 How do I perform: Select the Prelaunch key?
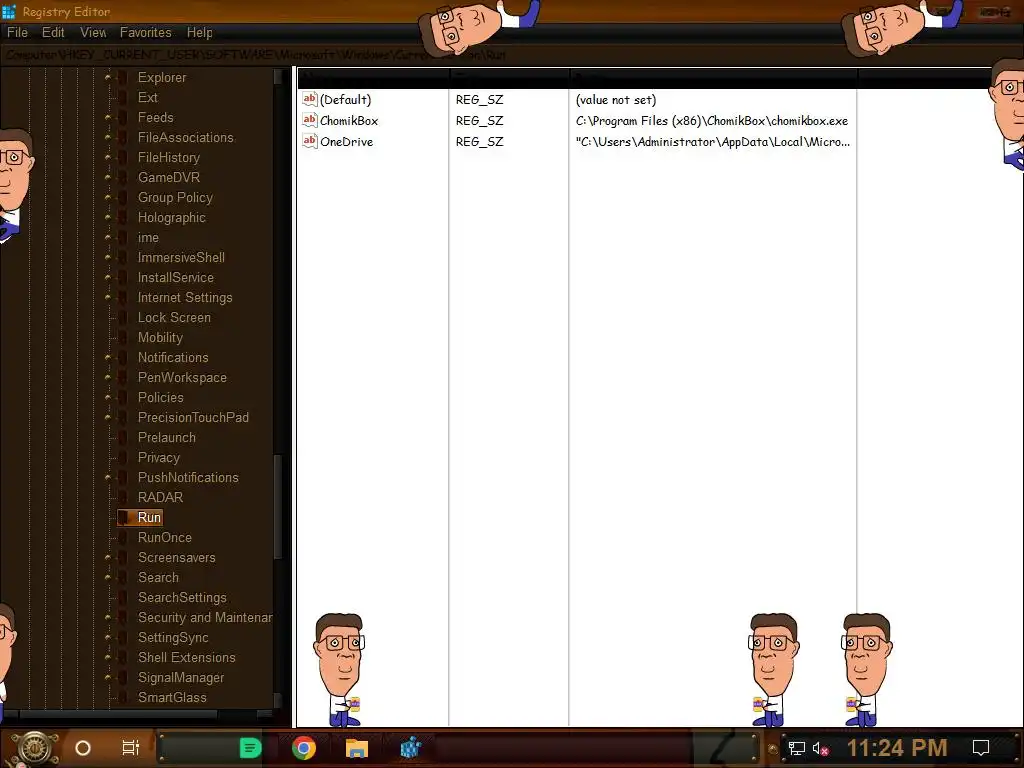167,438
